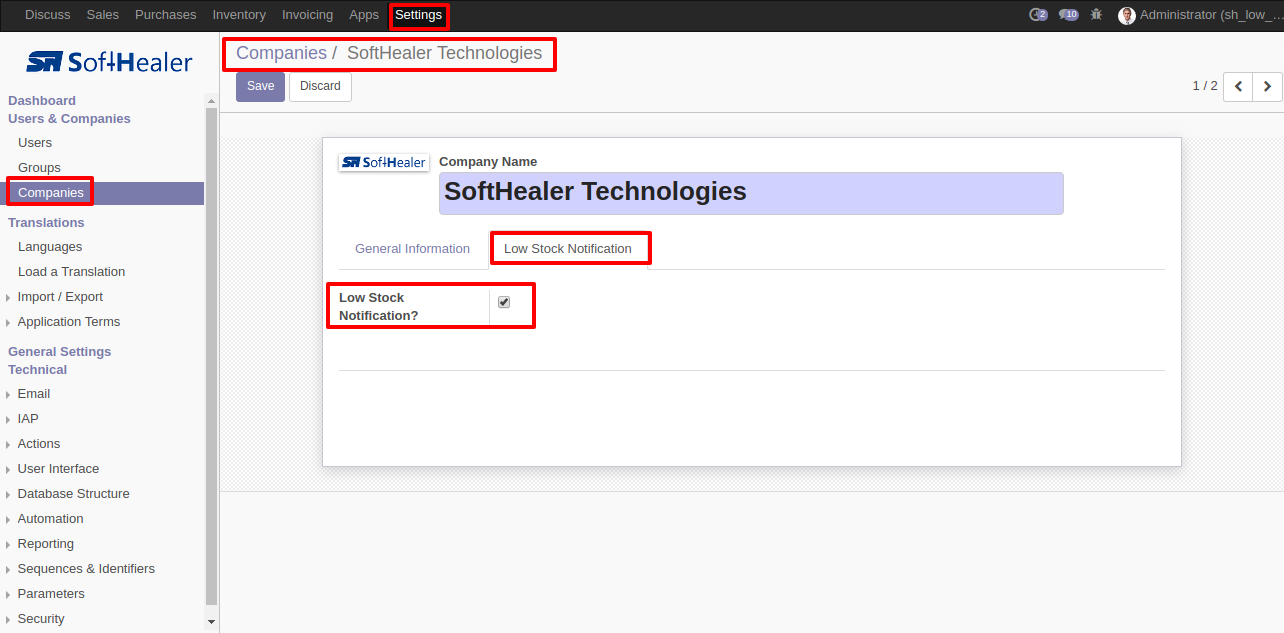Open the Invoicing menu
The image size is (1284, 633).
coord(307,15)
